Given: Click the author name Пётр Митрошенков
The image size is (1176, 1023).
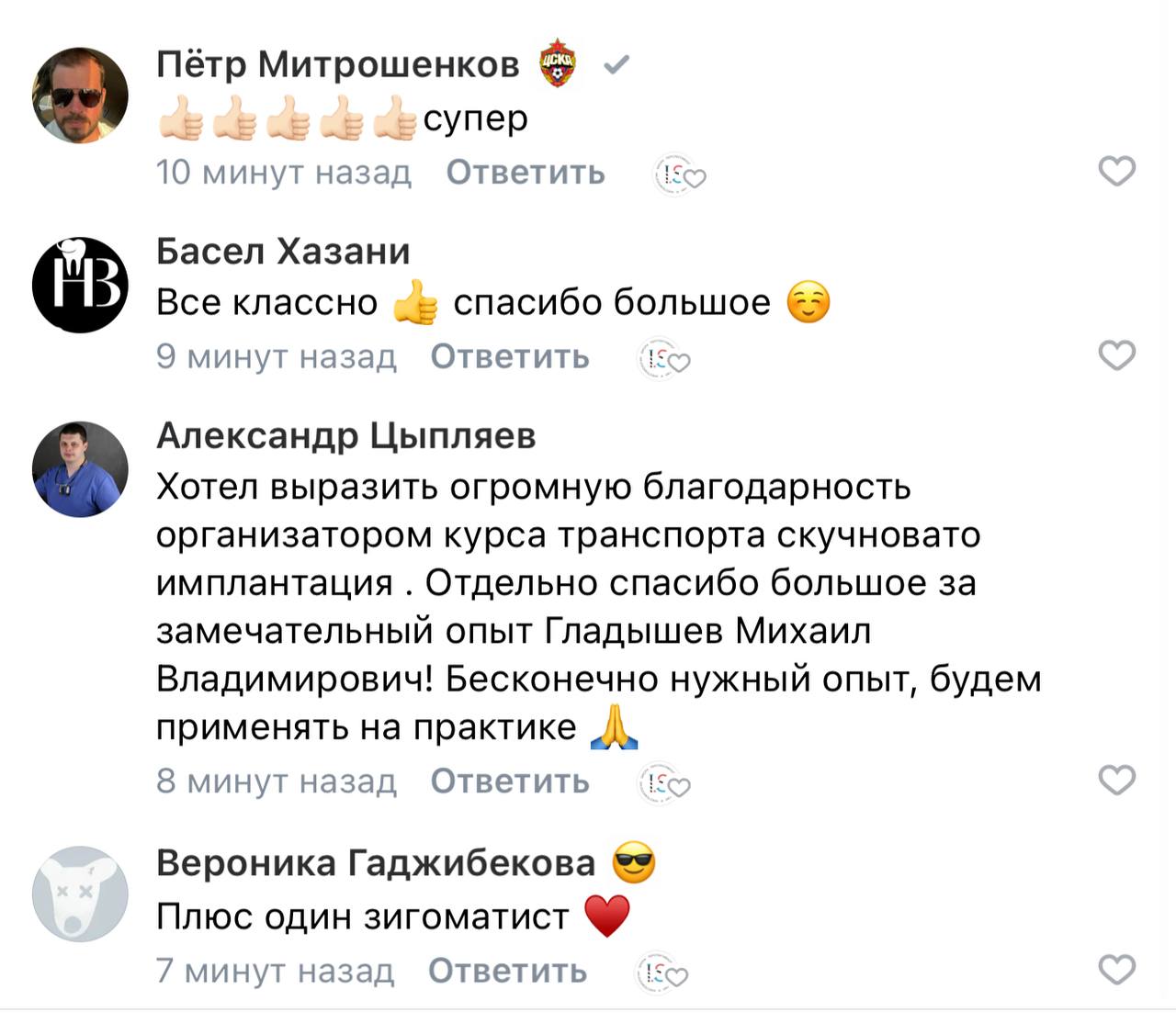Looking at the screenshot, I should pos(338,64).
